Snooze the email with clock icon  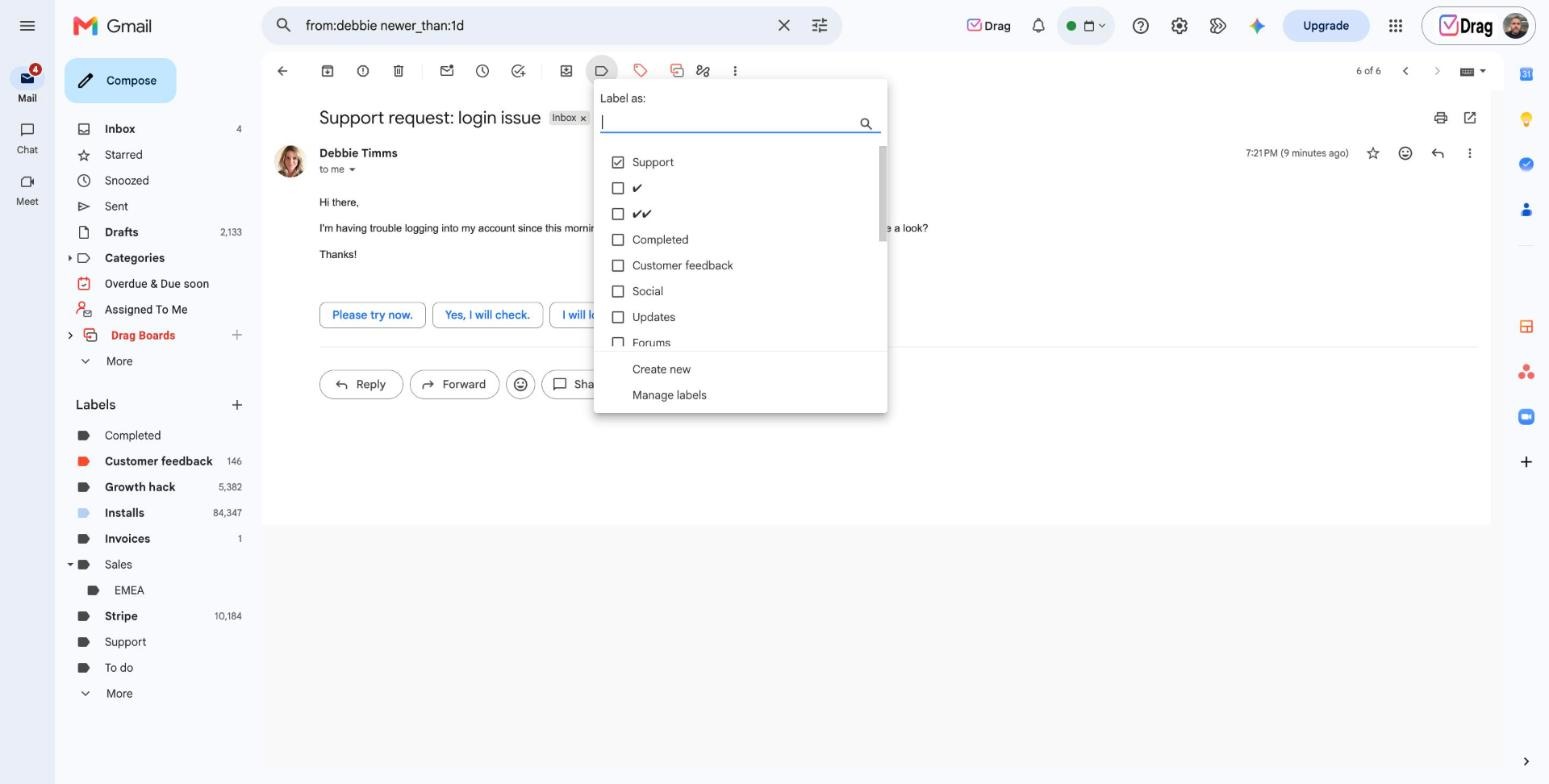pos(482,71)
